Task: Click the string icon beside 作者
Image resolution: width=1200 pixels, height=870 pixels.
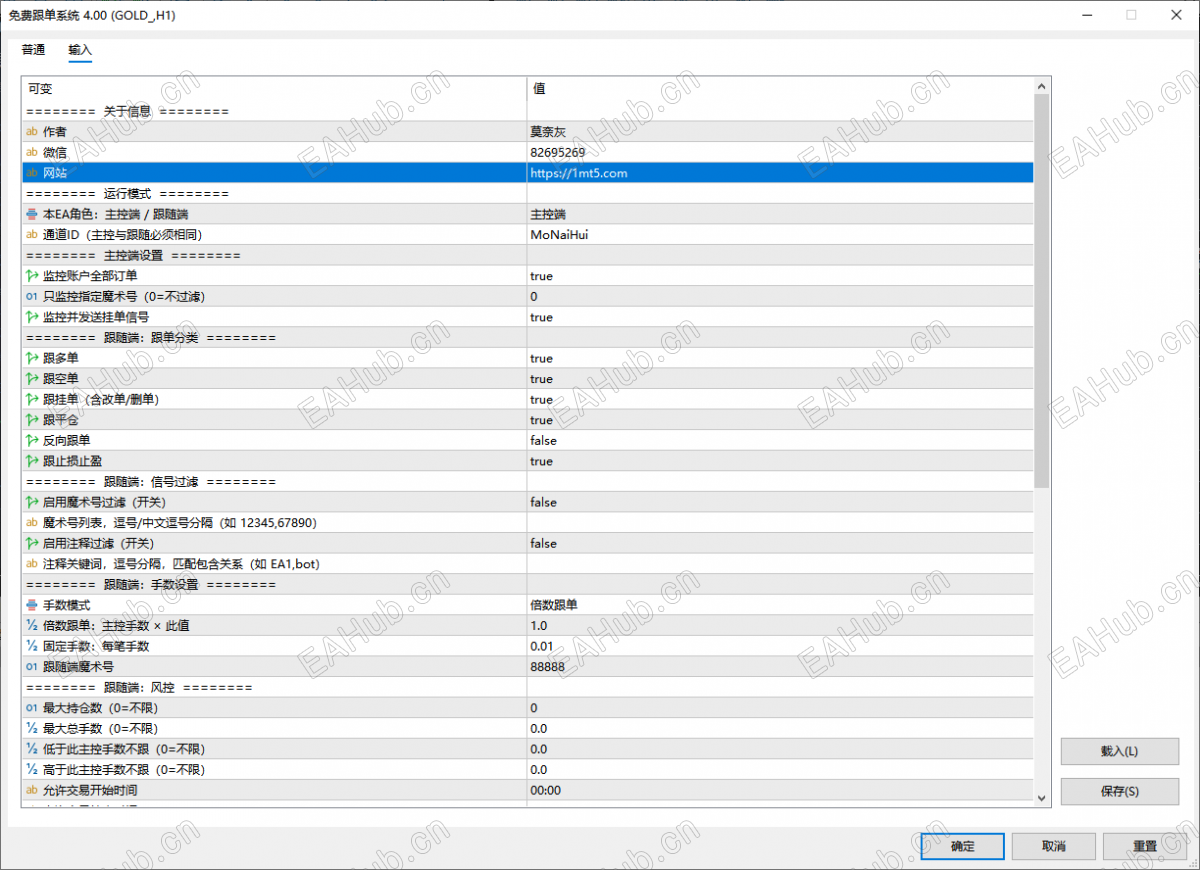Action: coord(31,132)
